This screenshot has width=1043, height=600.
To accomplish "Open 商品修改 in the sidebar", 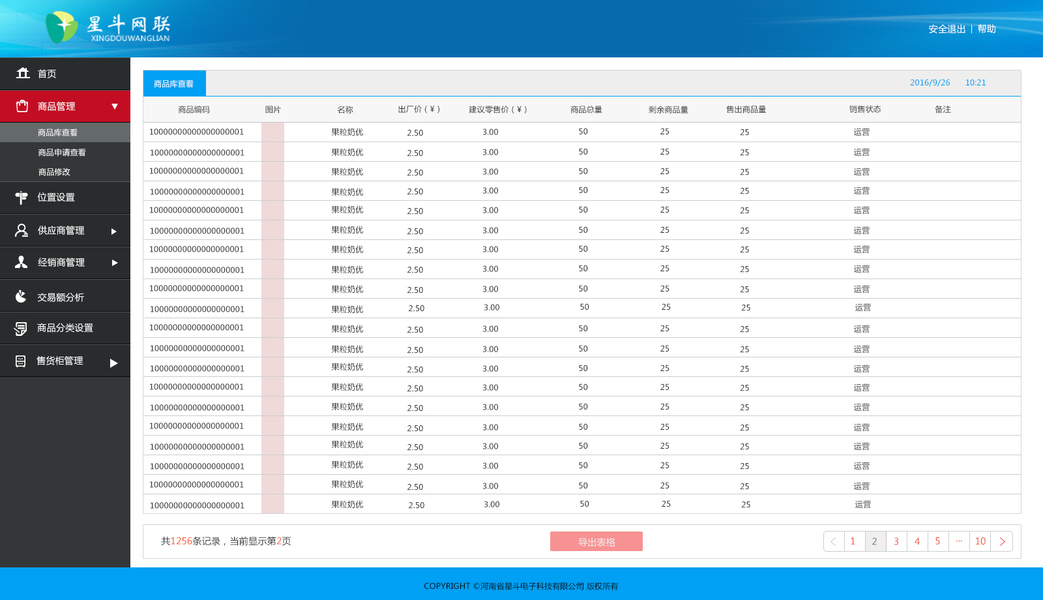I will (65, 172).
